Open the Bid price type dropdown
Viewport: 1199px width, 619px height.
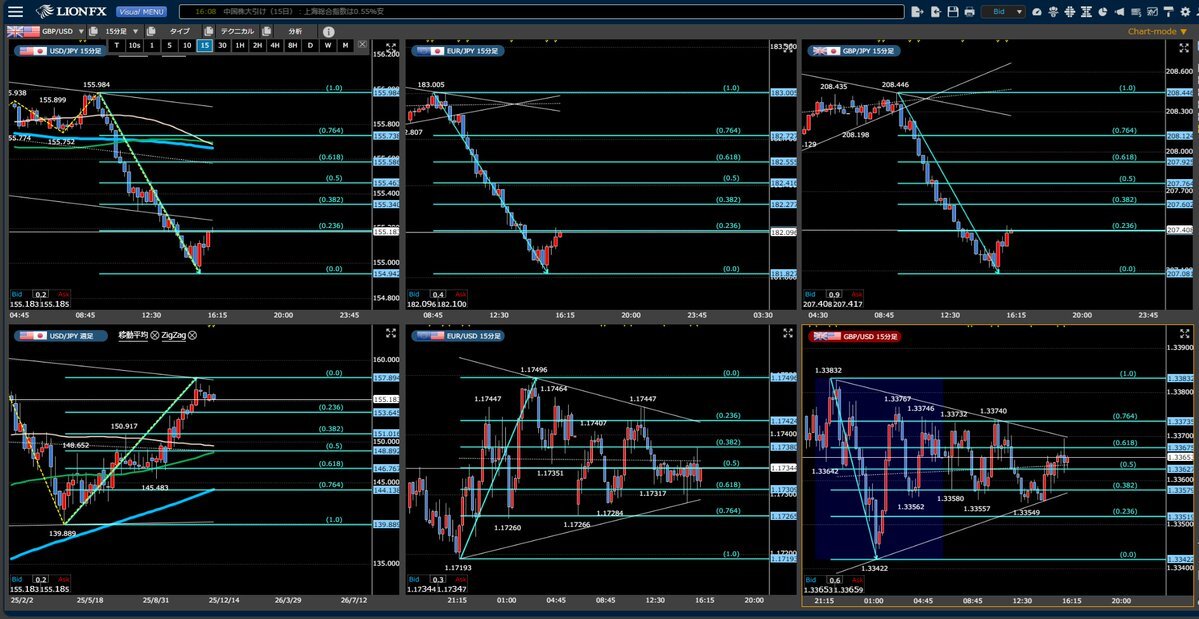pyautogui.click(x=1003, y=11)
